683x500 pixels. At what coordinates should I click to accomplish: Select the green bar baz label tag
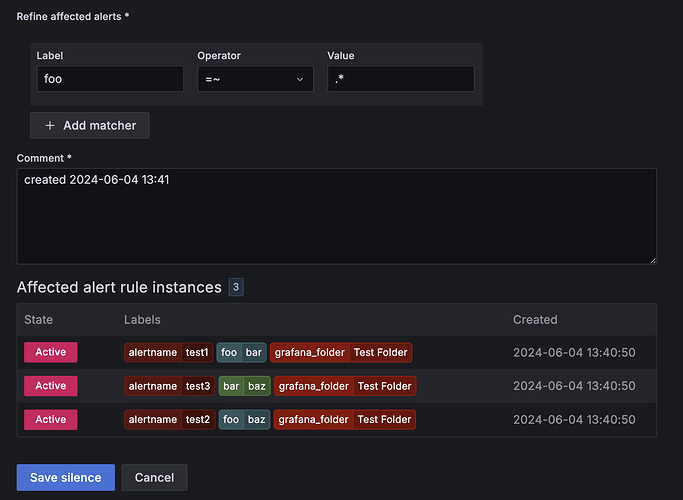[x=244, y=386]
